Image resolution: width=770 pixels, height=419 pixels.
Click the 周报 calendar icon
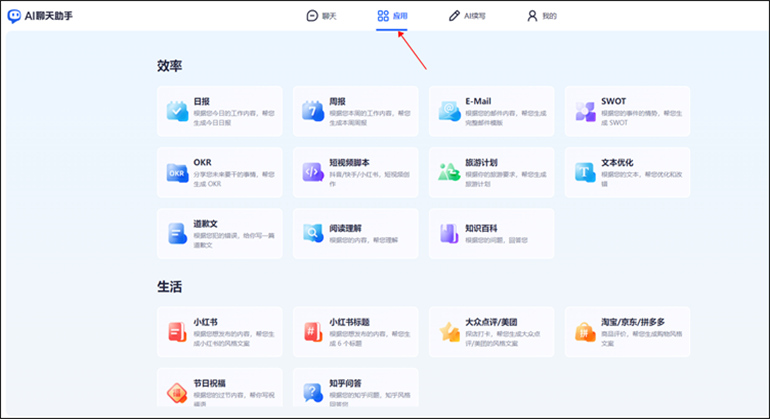coord(313,111)
